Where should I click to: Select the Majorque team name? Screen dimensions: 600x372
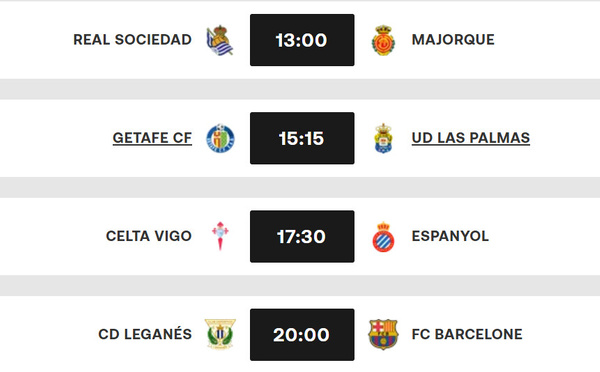[453, 40]
